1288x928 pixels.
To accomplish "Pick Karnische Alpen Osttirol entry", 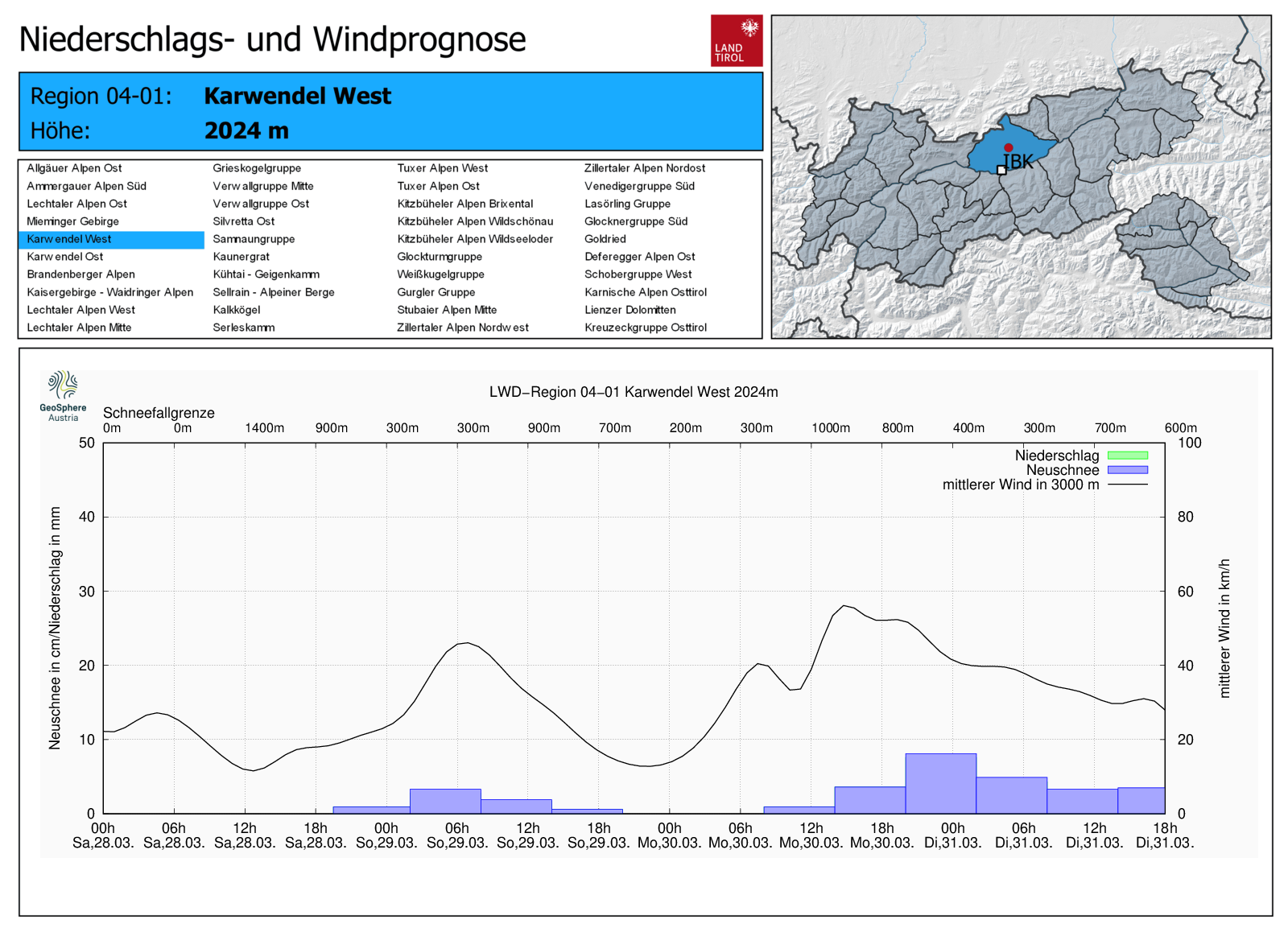I will pyautogui.click(x=646, y=292).
